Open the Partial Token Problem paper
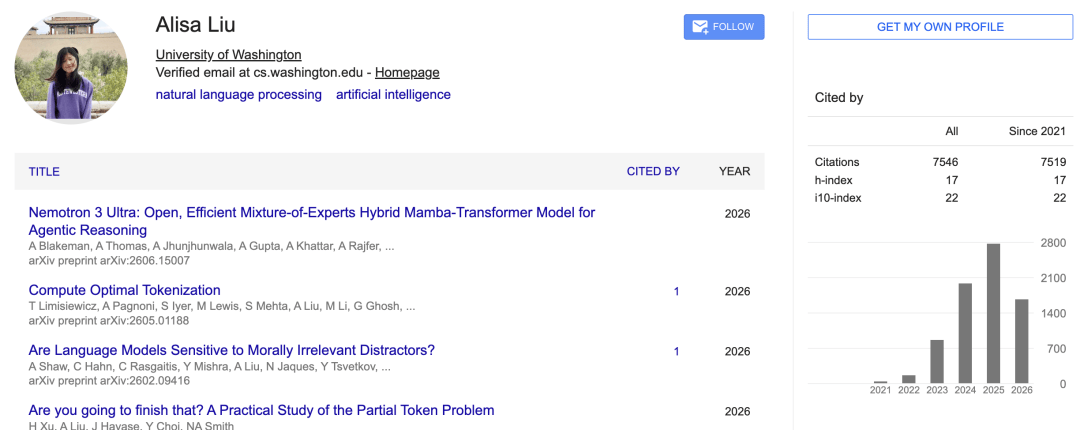This screenshot has height=430, width=1080. click(x=262, y=410)
